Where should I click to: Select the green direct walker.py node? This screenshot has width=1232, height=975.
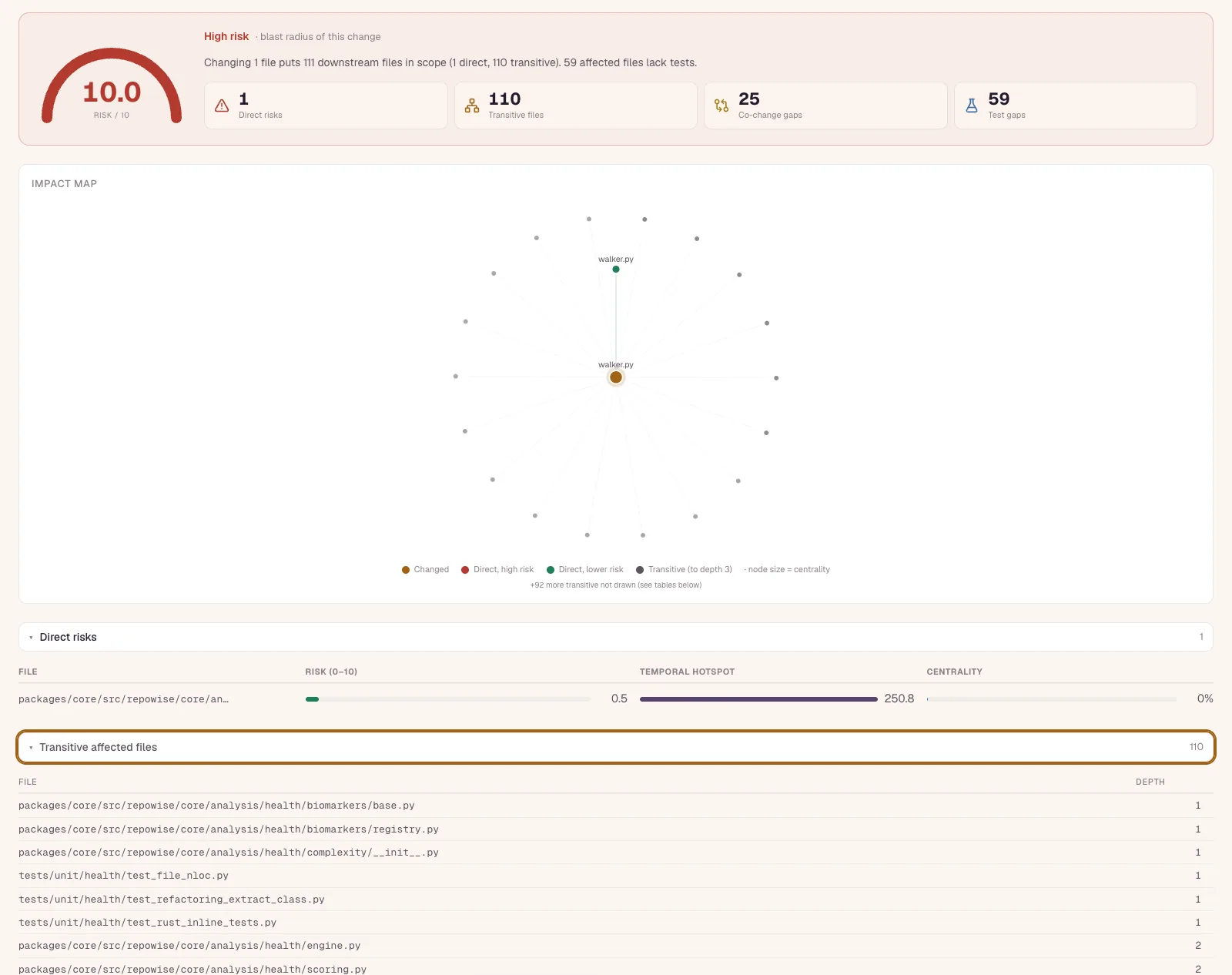pos(616,270)
